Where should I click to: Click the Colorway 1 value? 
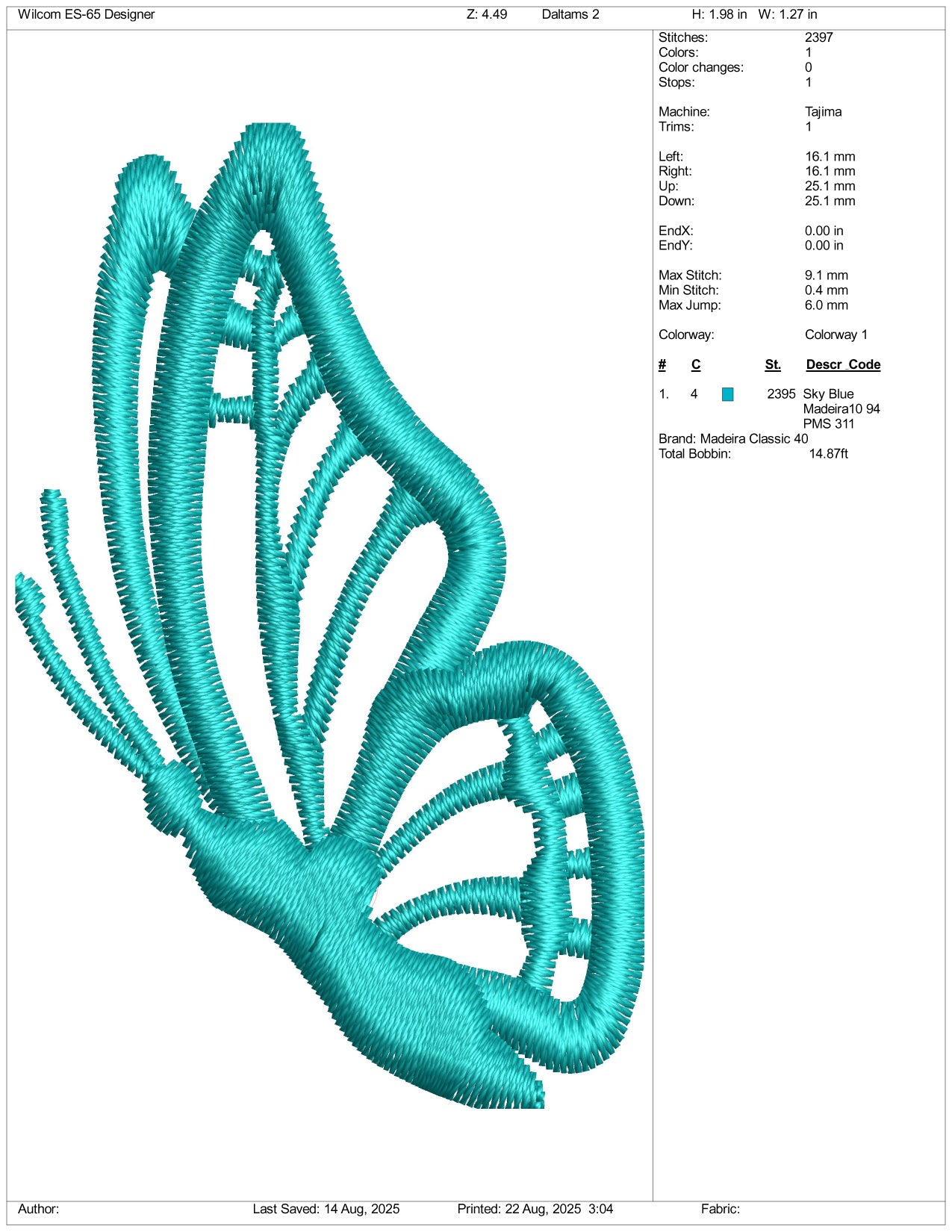[x=836, y=335]
